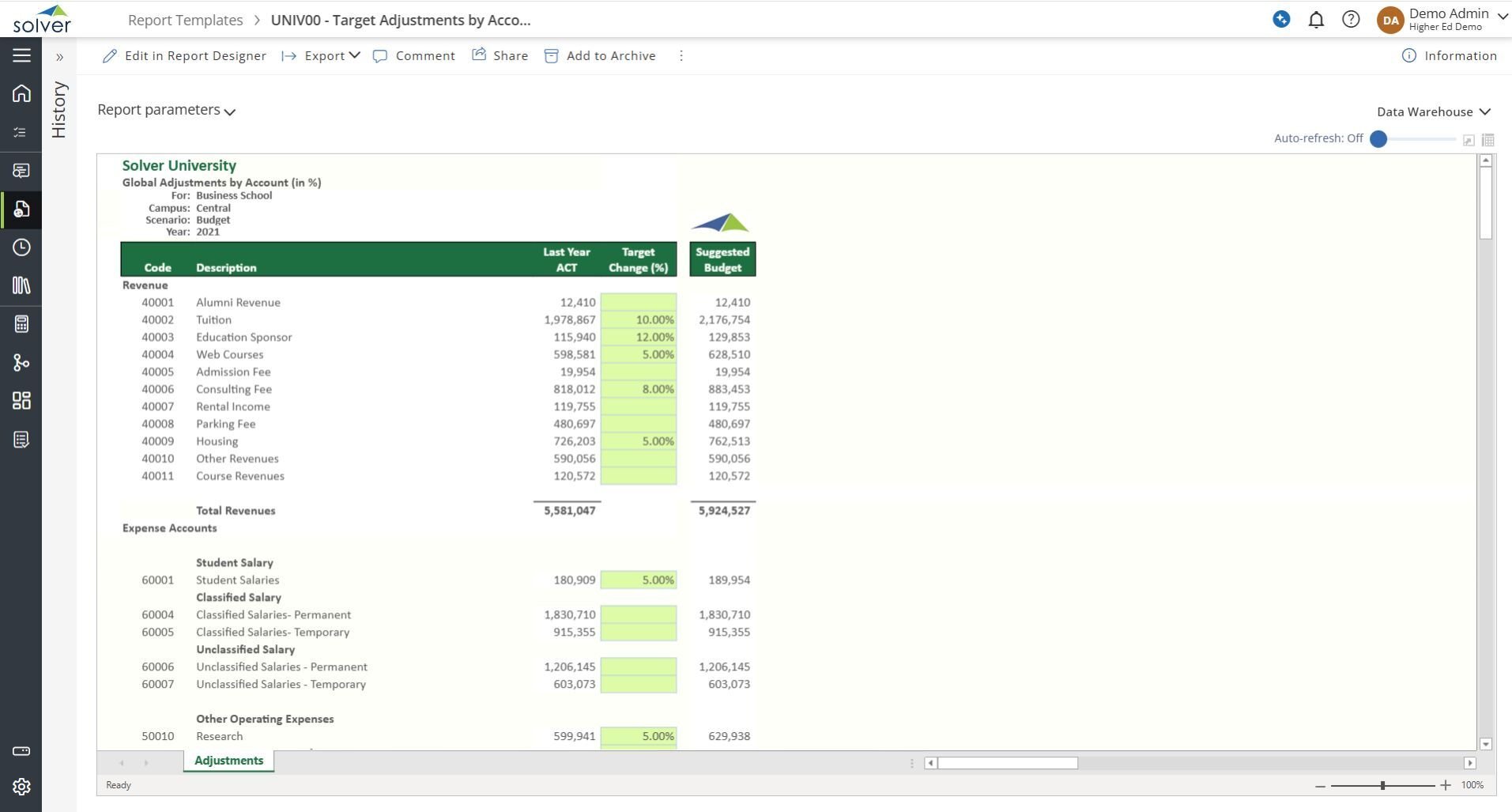Open Settings gear in the sidebar

click(21, 787)
